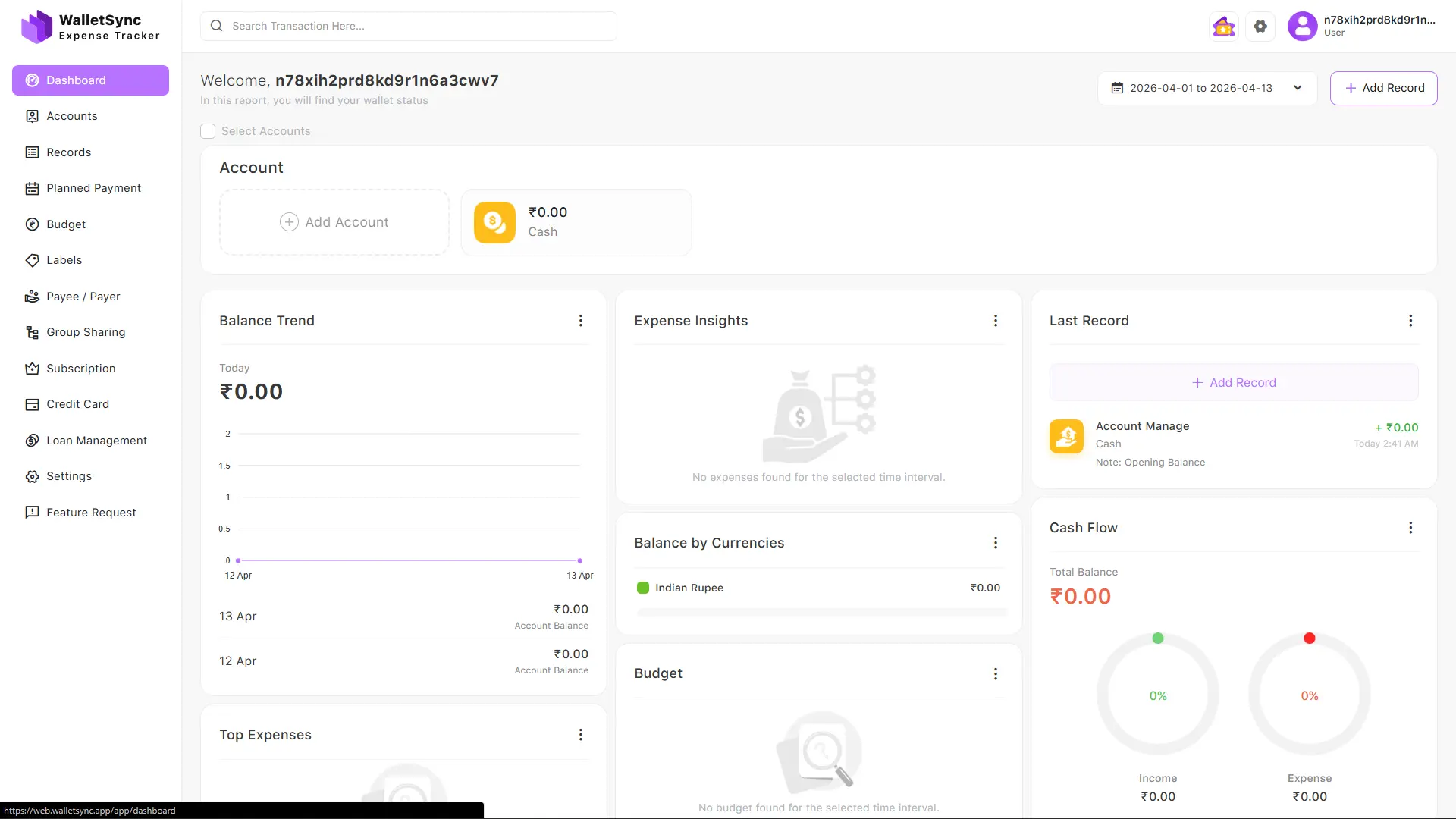Image resolution: width=1456 pixels, height=819 pixels.
Task: Click the Planned Payment calendar icon
Action: (32, 188)
